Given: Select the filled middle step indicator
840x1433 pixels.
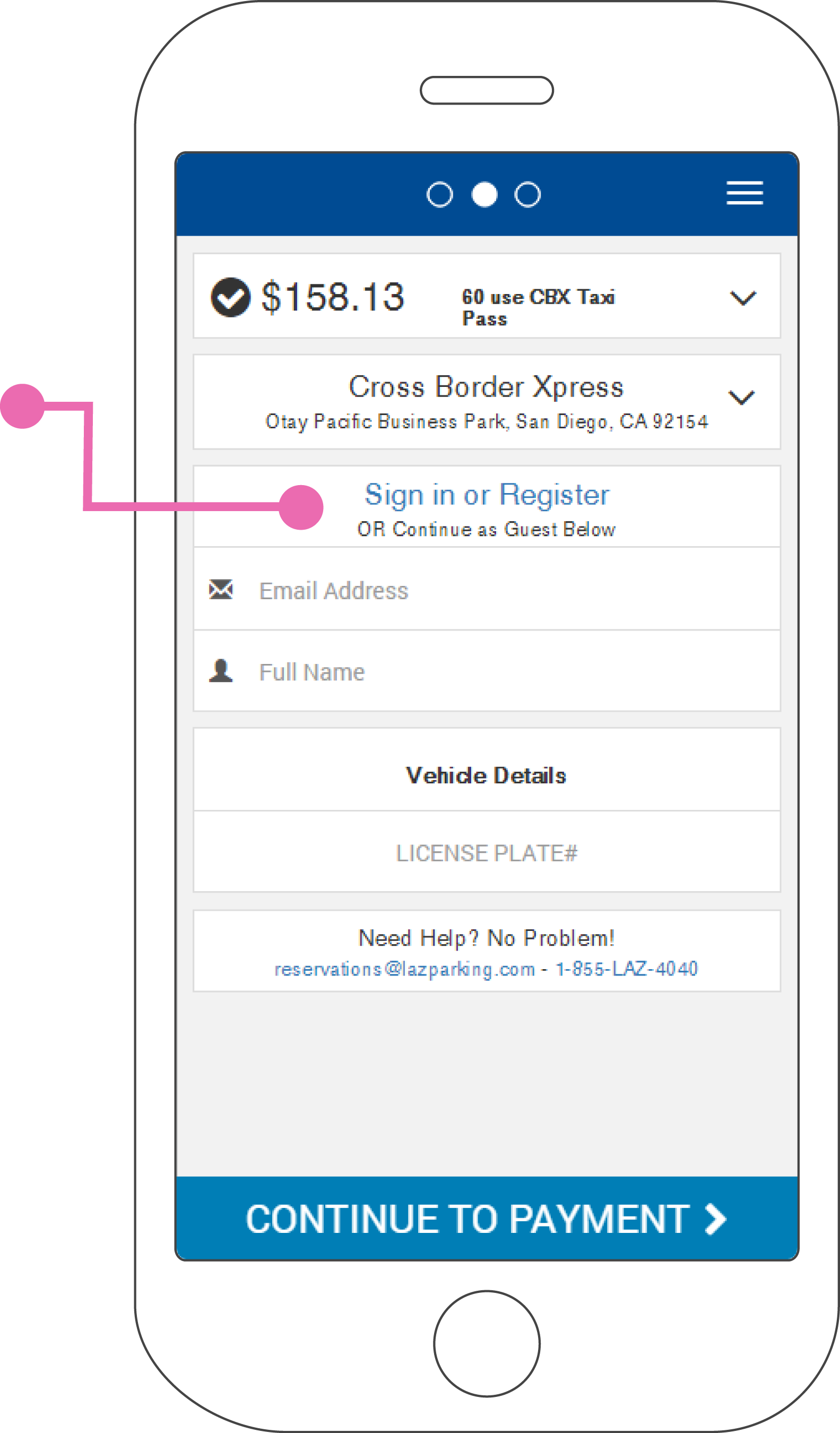Looking at the screenshot, I should click(484, 194).
